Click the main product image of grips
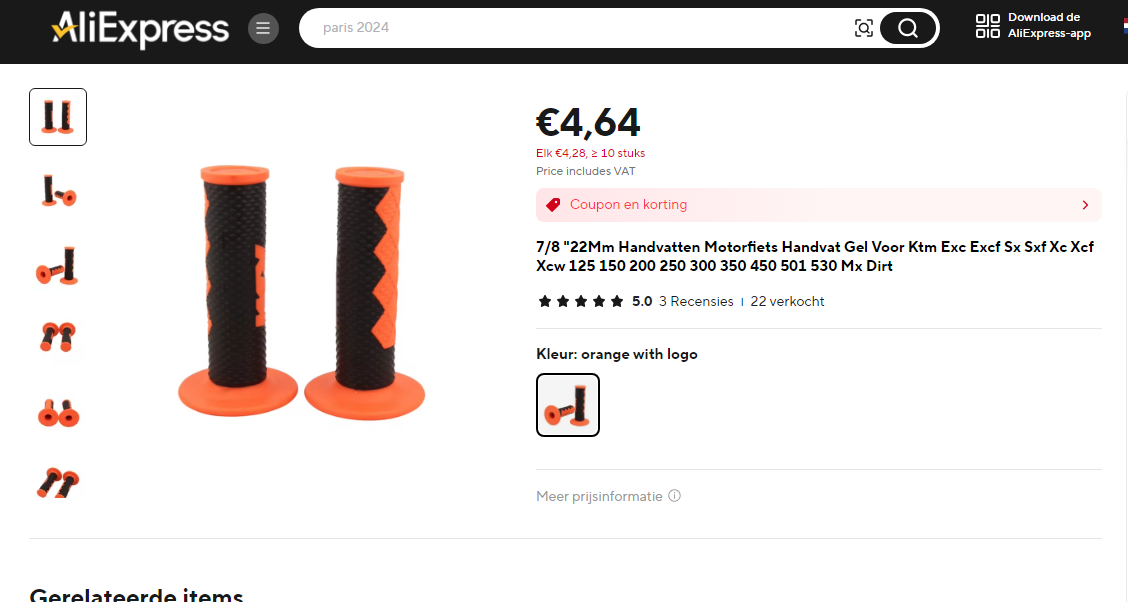1128x602 pixels. [301, 291]
